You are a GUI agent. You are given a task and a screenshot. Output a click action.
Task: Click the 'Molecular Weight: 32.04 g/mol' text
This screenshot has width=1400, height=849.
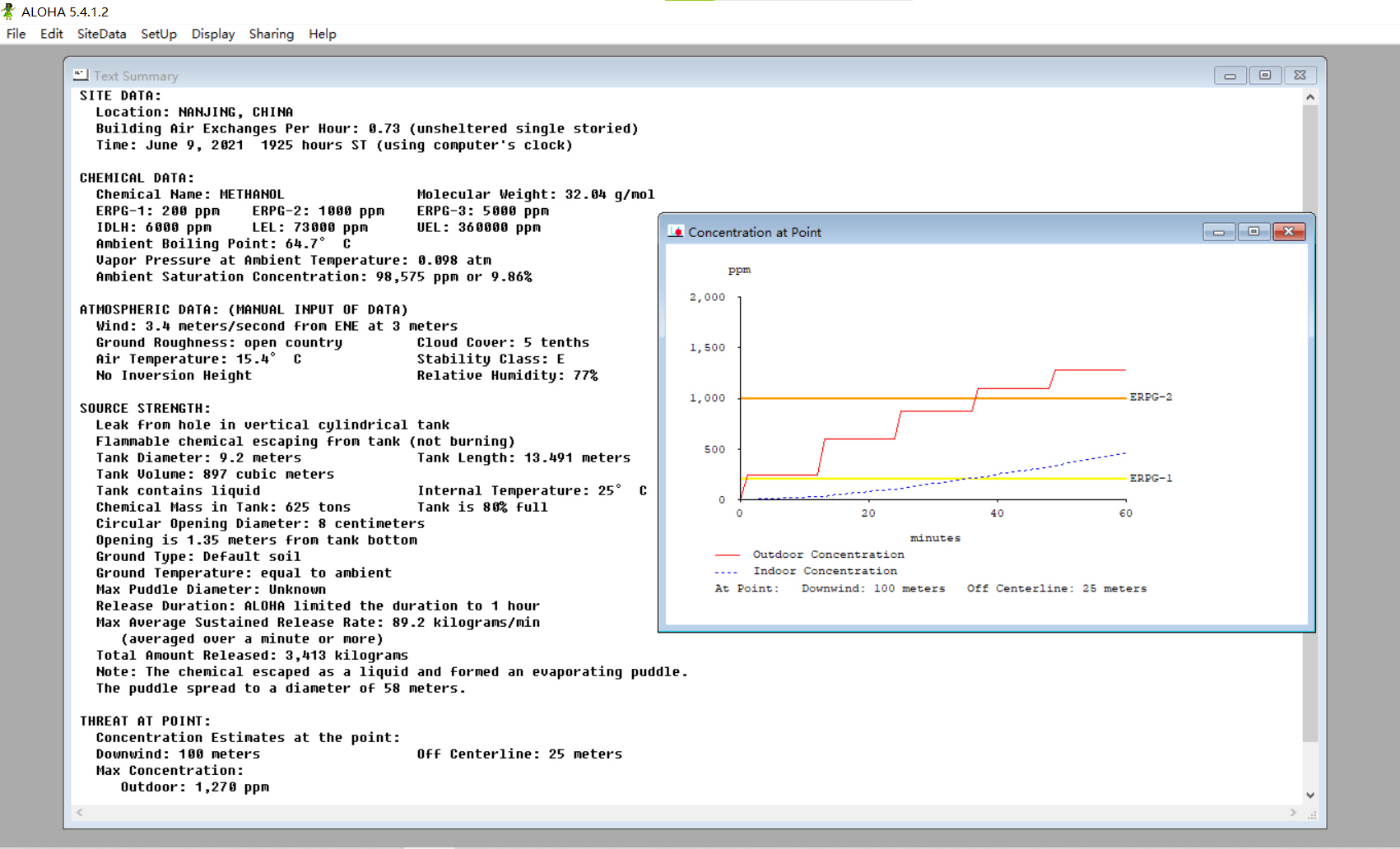click(x=536, y=194)
